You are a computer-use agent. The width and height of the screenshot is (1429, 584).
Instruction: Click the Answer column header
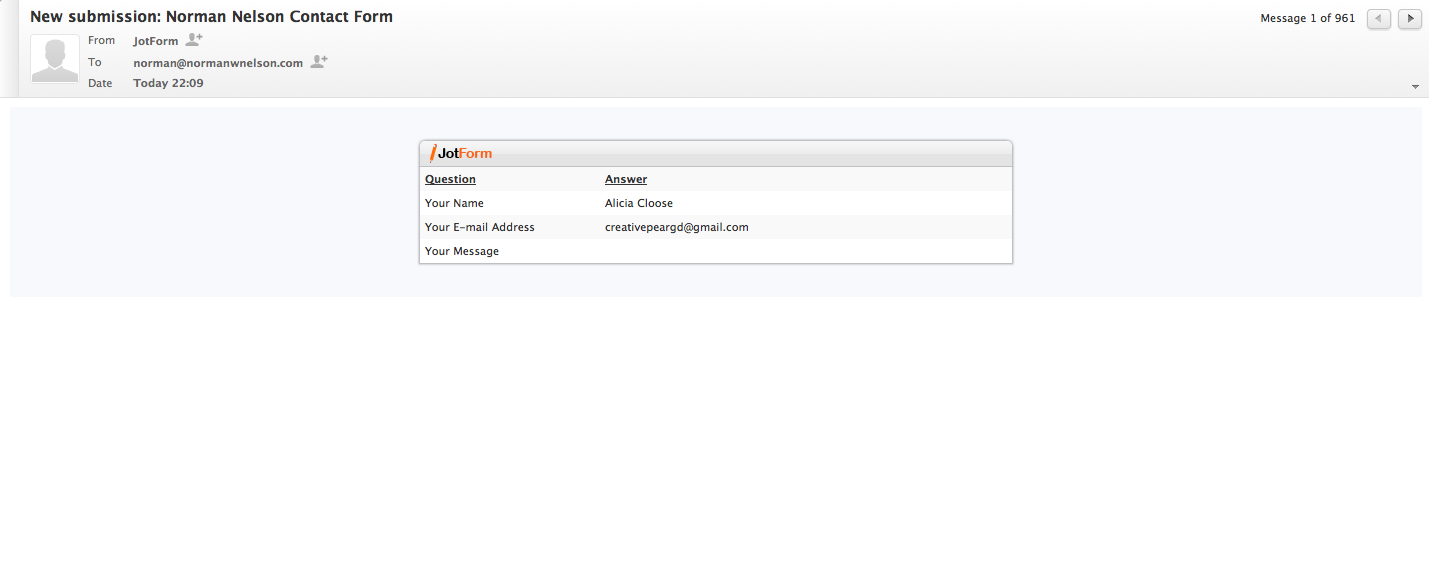626,179
